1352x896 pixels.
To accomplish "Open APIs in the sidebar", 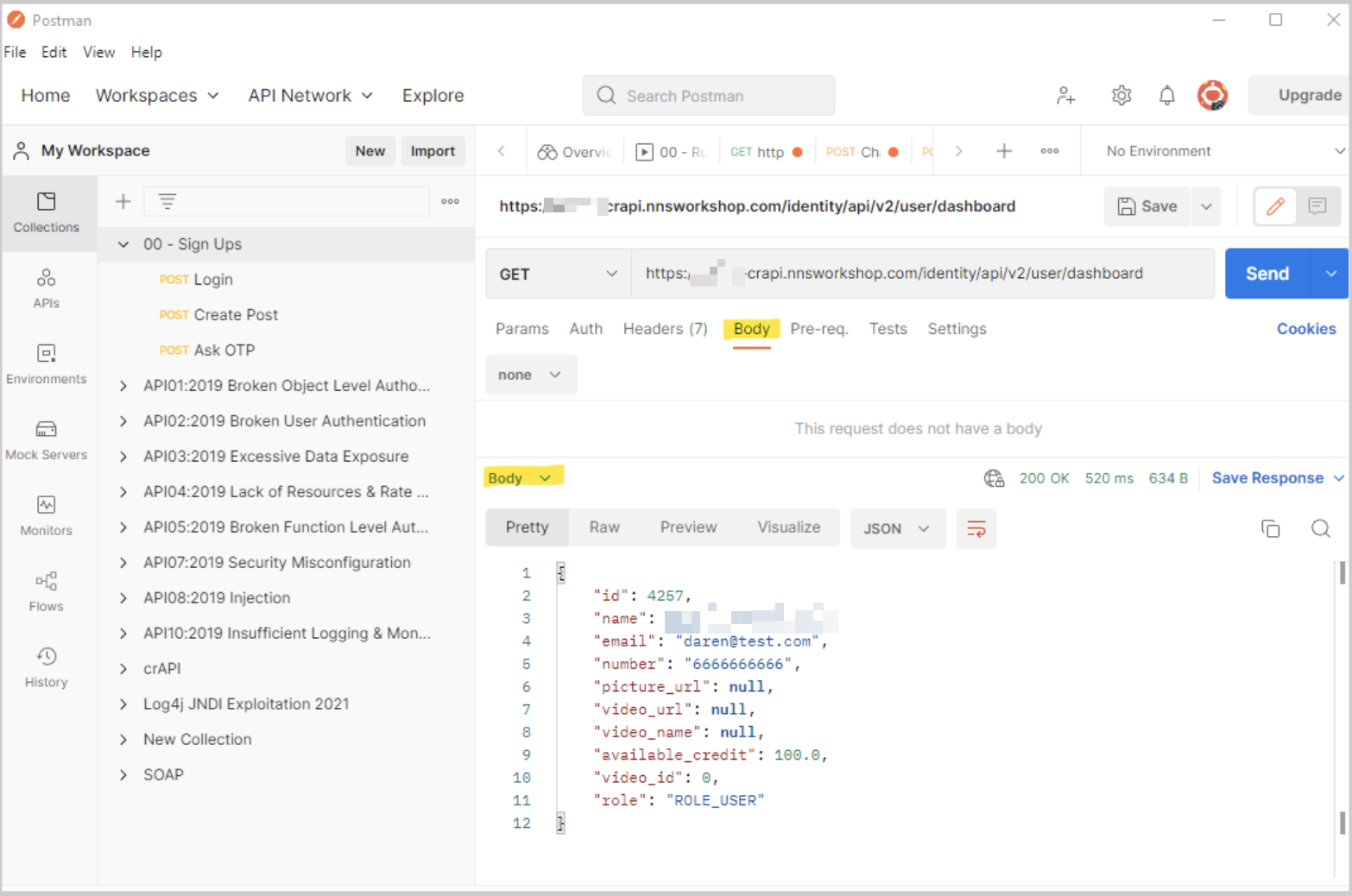I will point(47,288).
